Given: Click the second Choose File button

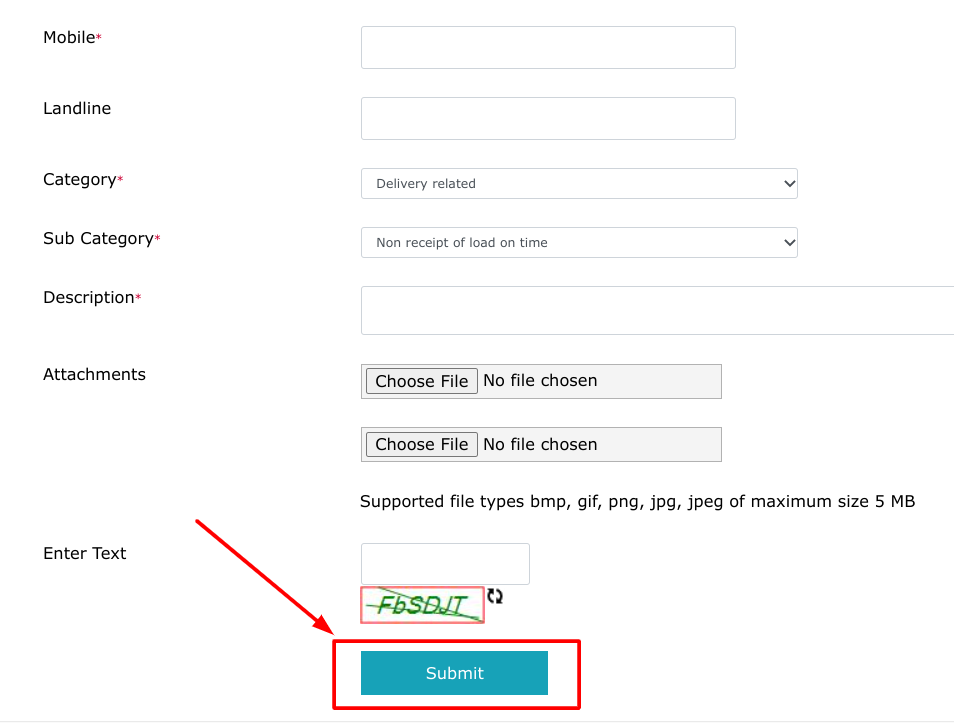Looking at the screenshot, I should tap(420, 444).
